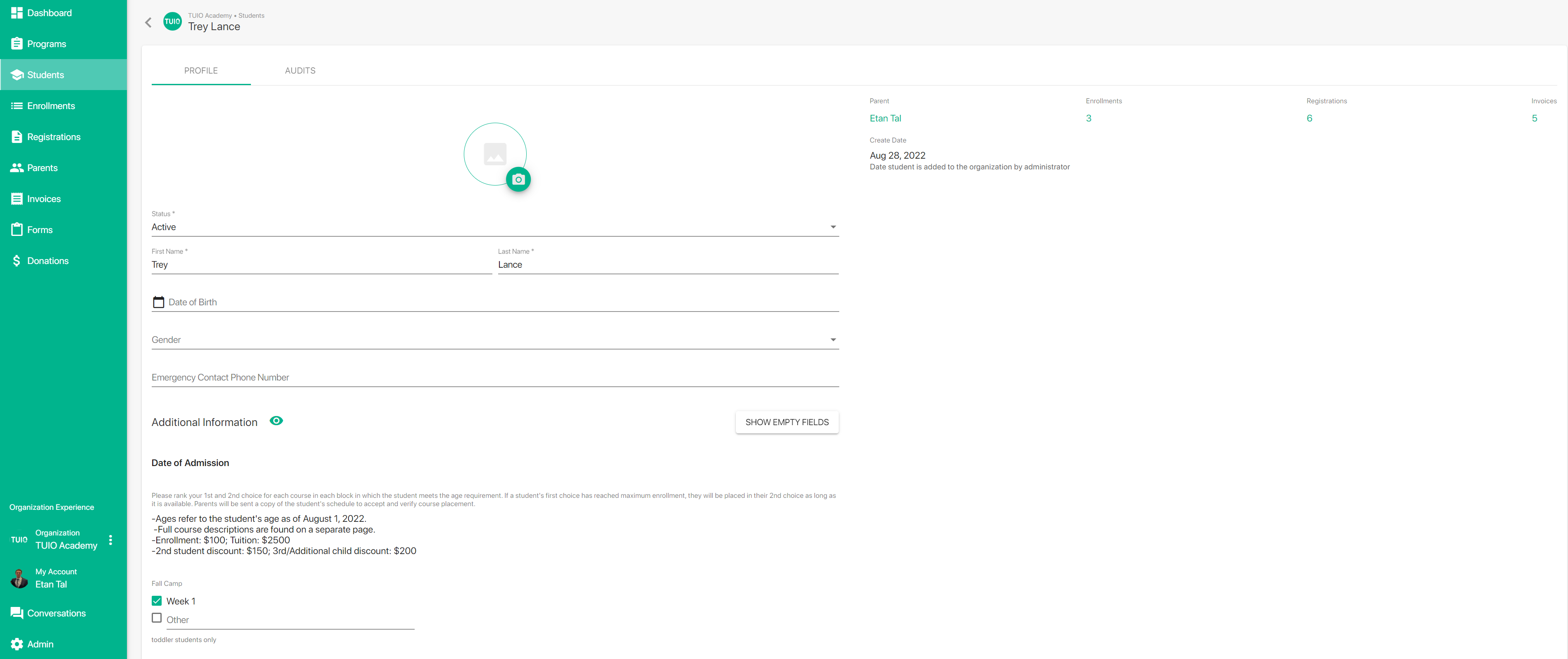1568x659 pixels.
Task: Open the Registrations menu item
Action: (x=63, y=137)
